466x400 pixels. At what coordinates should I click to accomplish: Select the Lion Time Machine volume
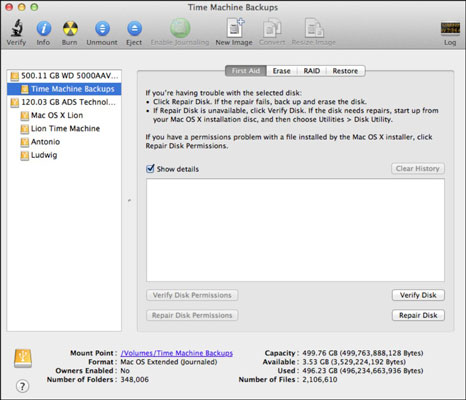[x=64, y=129]
